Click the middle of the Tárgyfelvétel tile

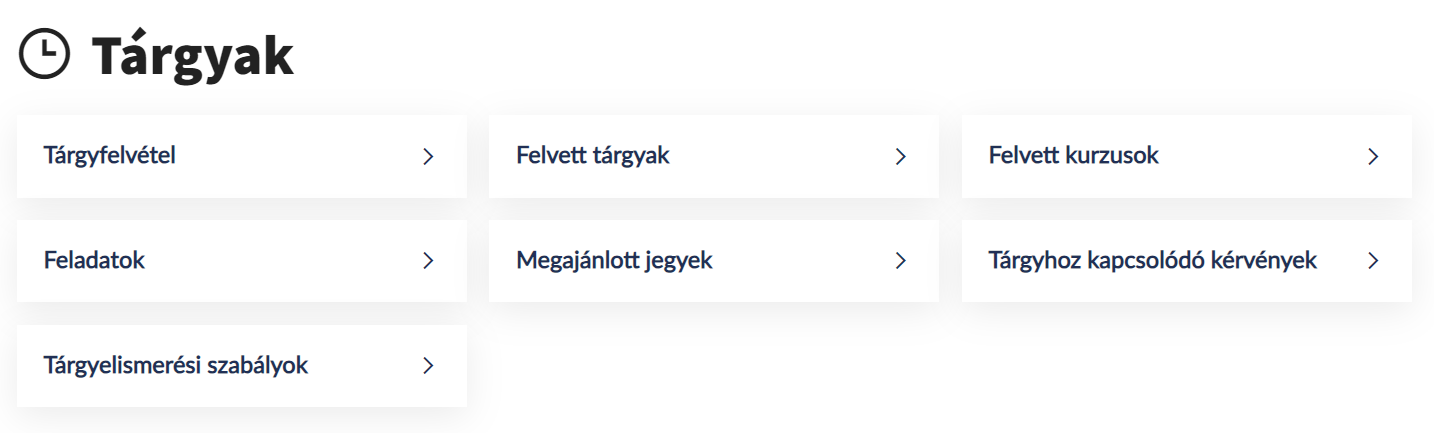(242, 157)
